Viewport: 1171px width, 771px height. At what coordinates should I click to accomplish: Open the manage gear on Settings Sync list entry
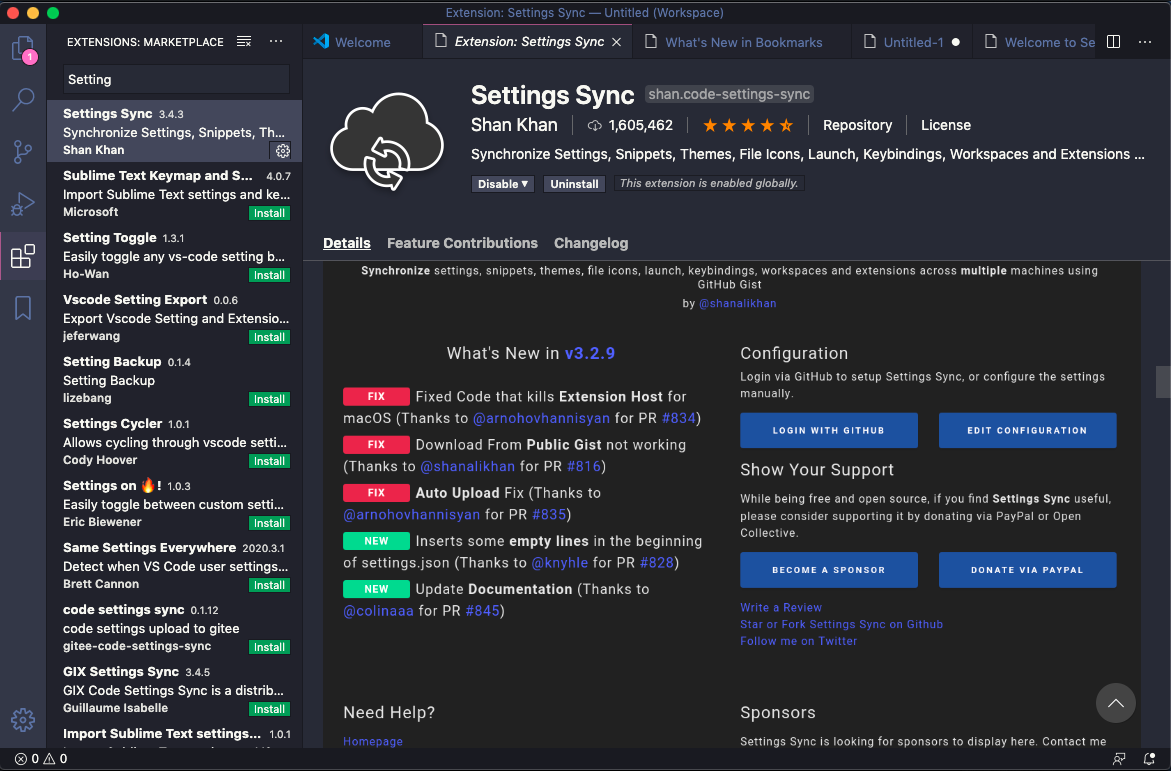(282, 151)
